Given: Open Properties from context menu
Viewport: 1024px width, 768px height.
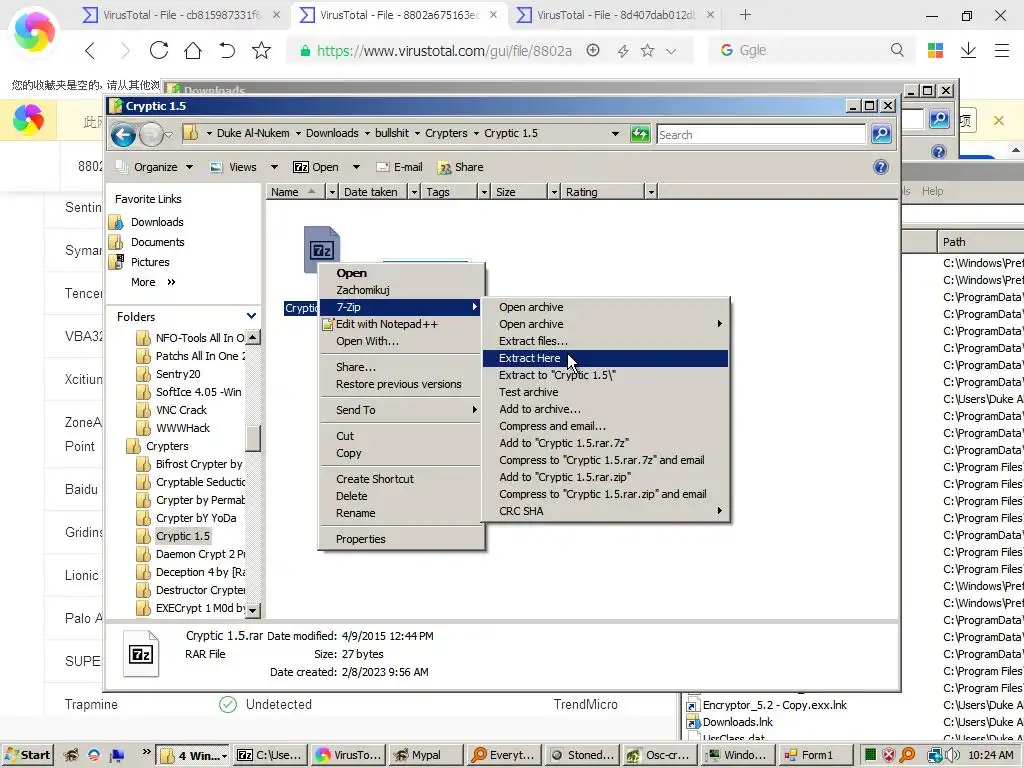Looking at the screenshot, I should [402, 539].
